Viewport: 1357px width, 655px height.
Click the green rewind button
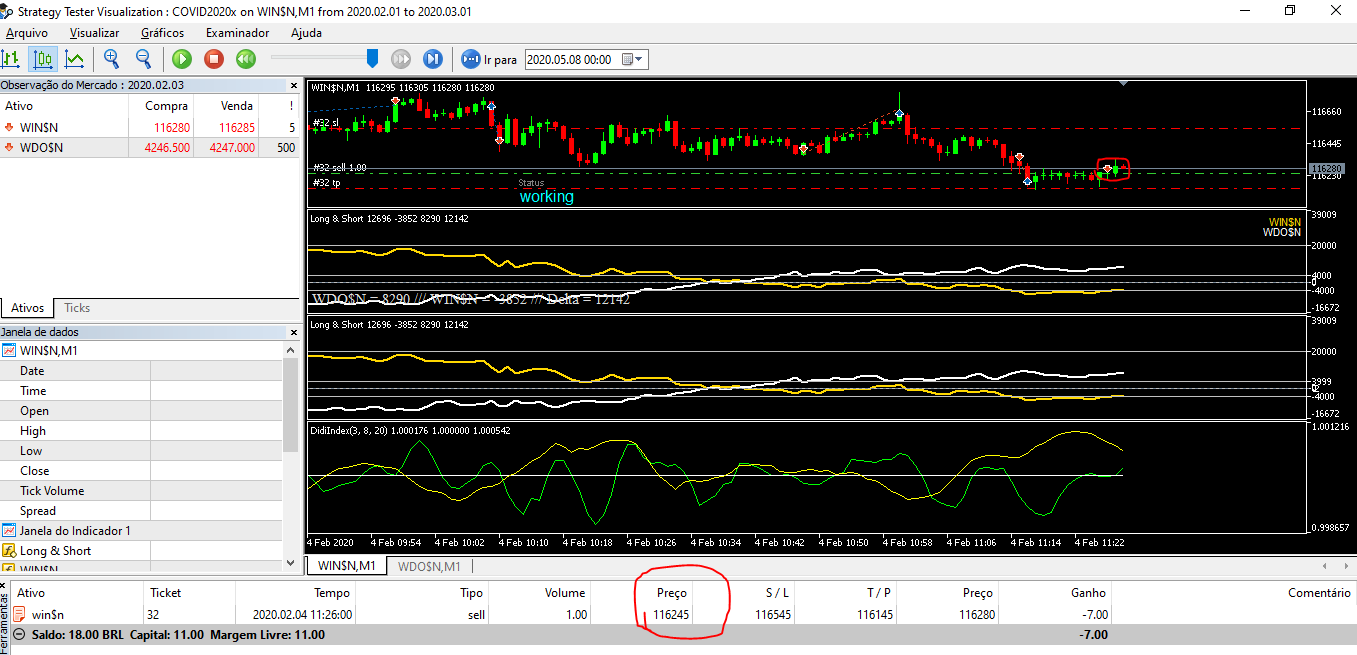coord(245,59)
